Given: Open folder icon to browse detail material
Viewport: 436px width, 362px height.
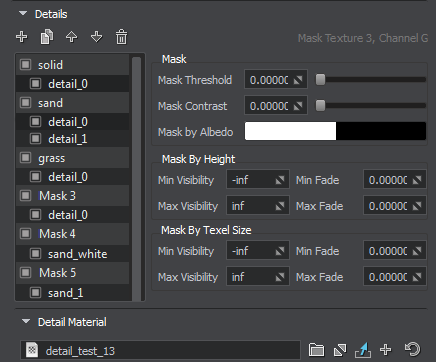Looking at the screenshot, I should point(316,350).
